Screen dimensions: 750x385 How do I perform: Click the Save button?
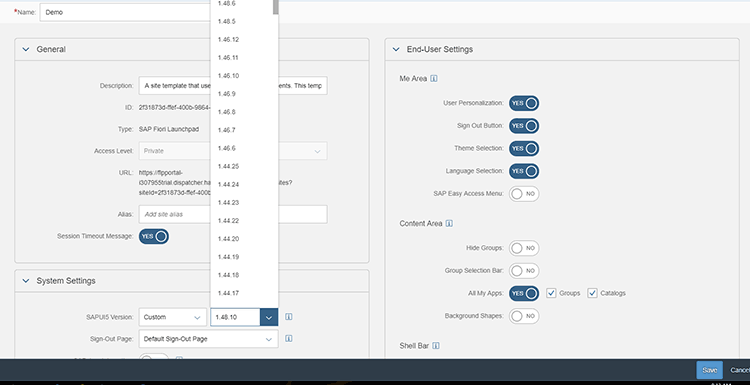click(709, 370)
